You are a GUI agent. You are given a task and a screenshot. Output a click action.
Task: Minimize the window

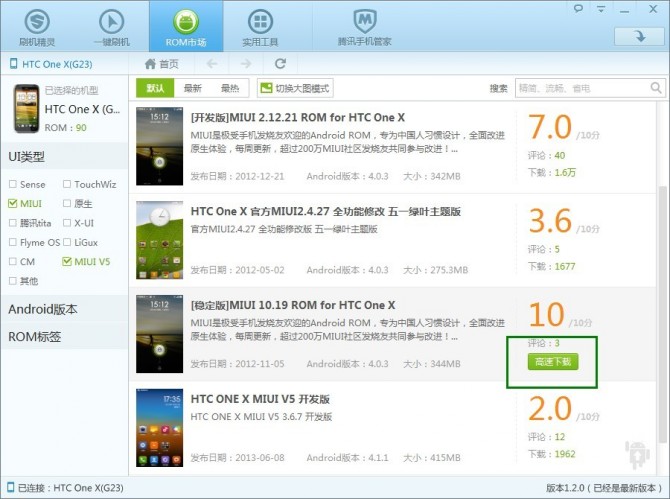[x=625, y=9]
